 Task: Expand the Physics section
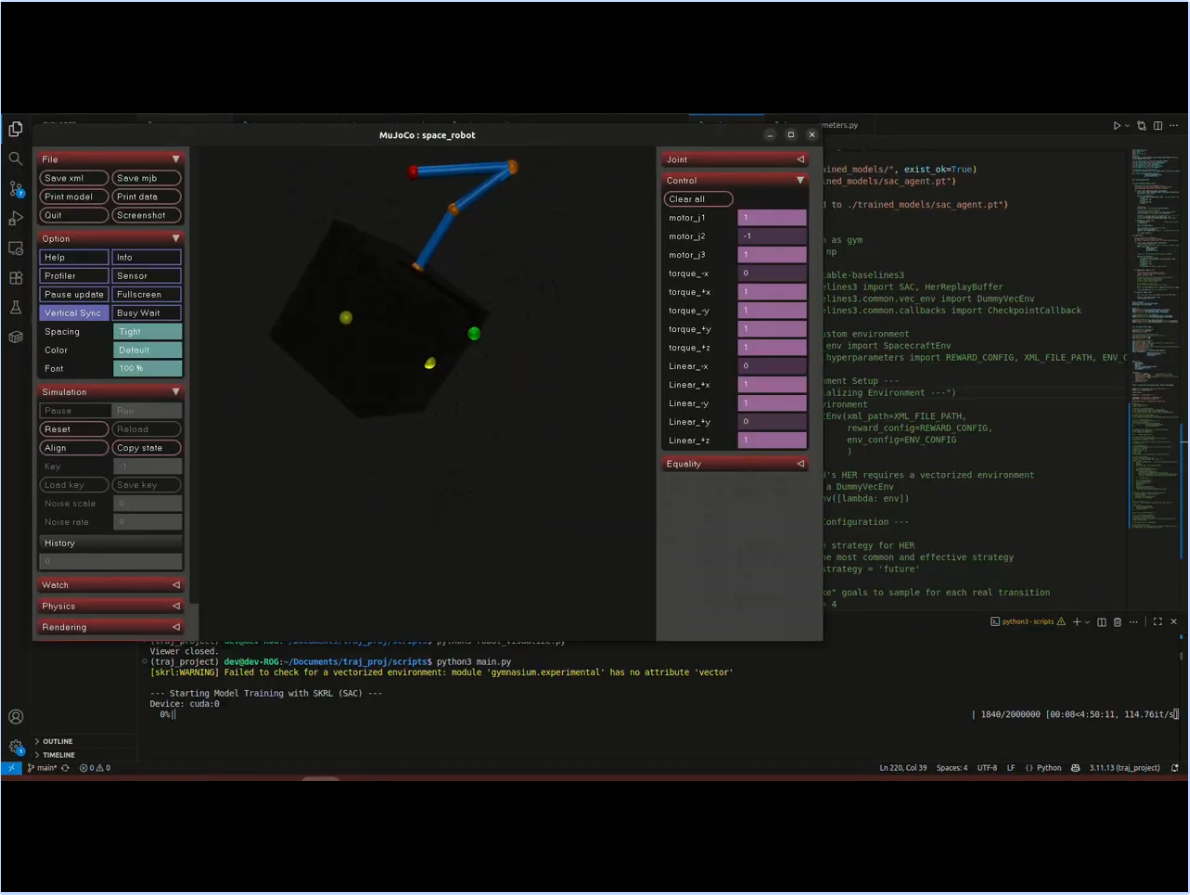coord(110,606)
